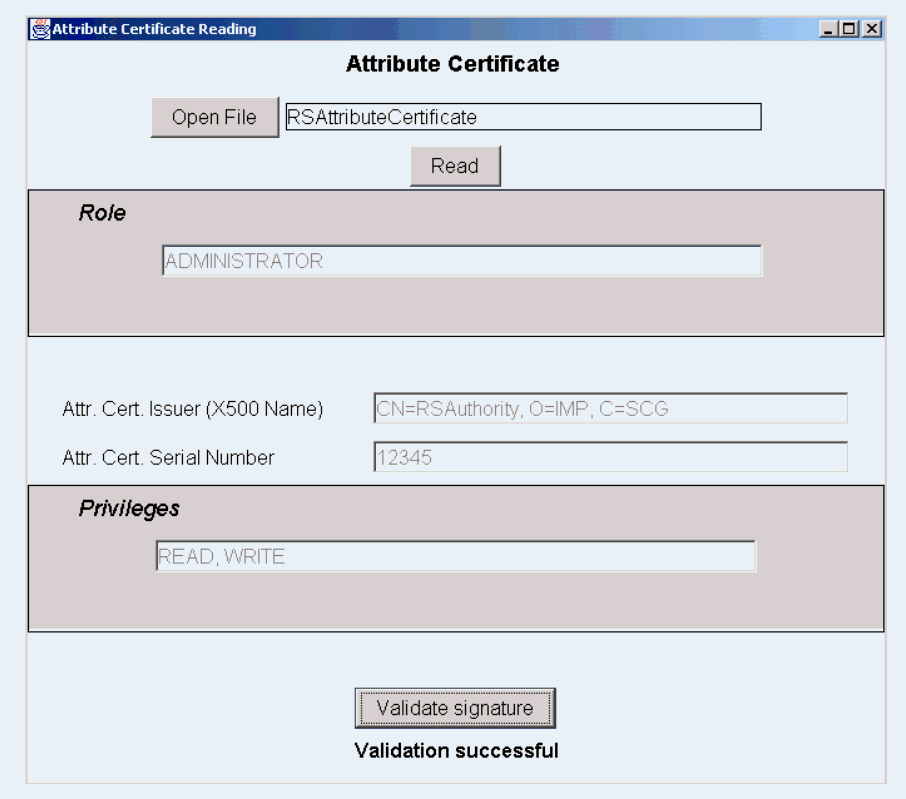
Task: Close the Attribute Certificate Reading window
Action: (872, 29)
